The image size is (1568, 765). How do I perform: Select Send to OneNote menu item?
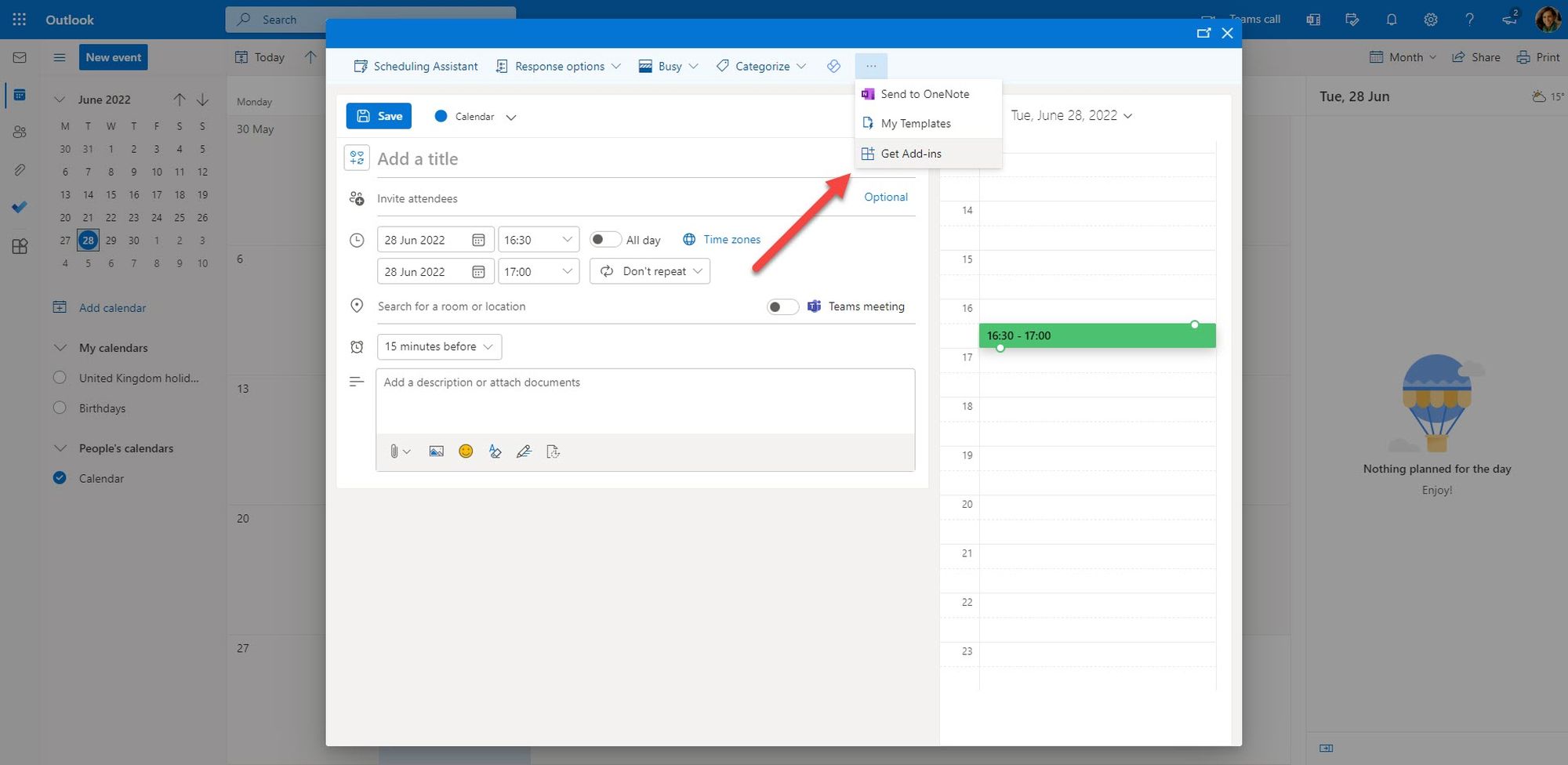click(x=924, y=94)
